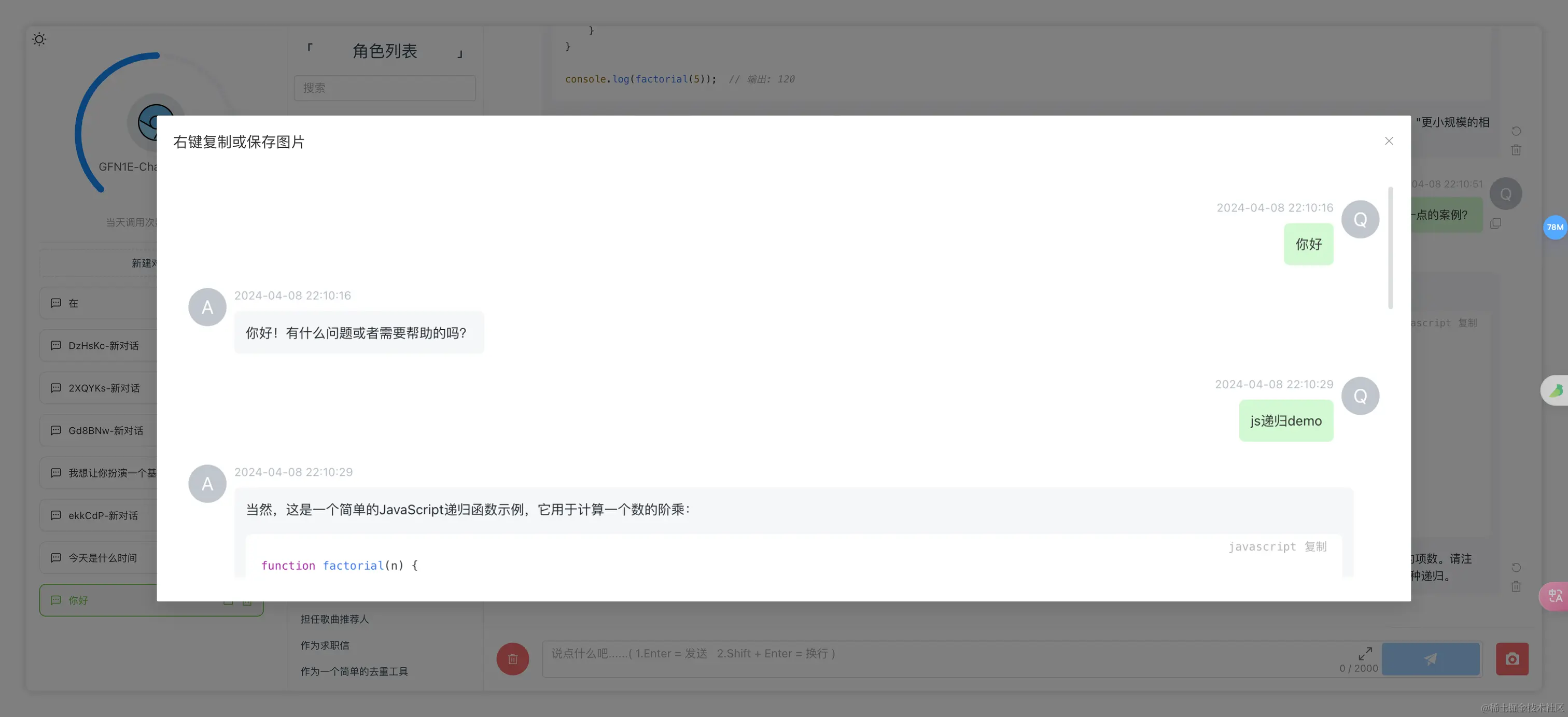1568x717 pixels.
Task: Copy the javascript code snippet with 复制
Action: [x=1315, y=546]
